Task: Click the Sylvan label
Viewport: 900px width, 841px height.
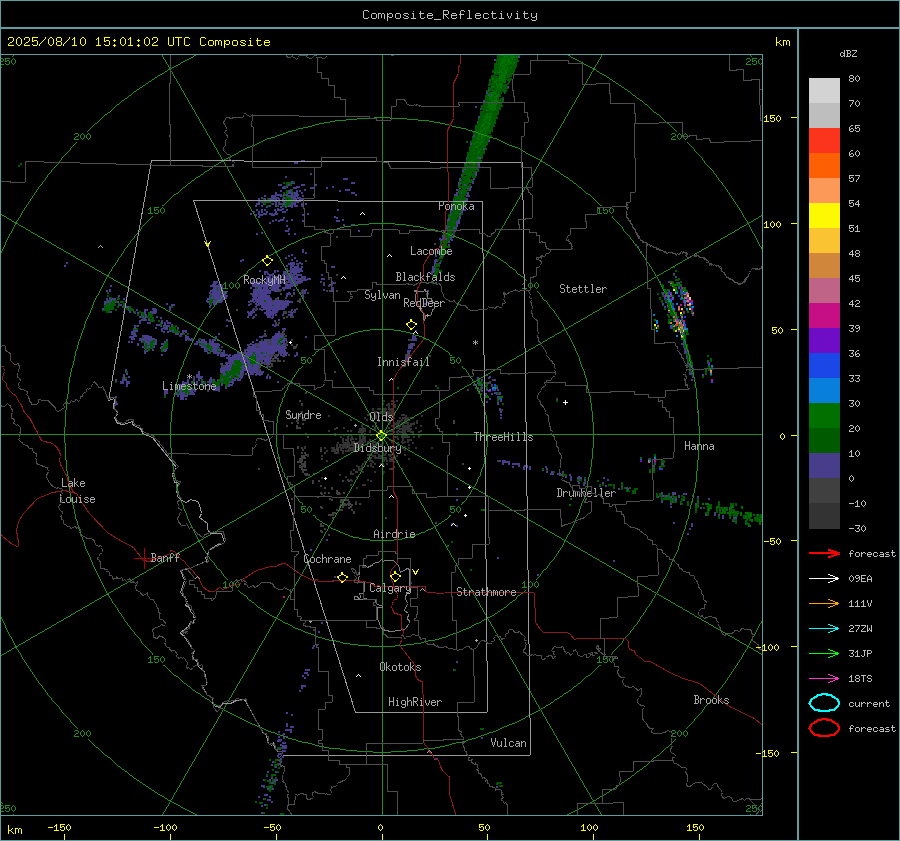Action: pyautogui.click(x=382, y=295)
